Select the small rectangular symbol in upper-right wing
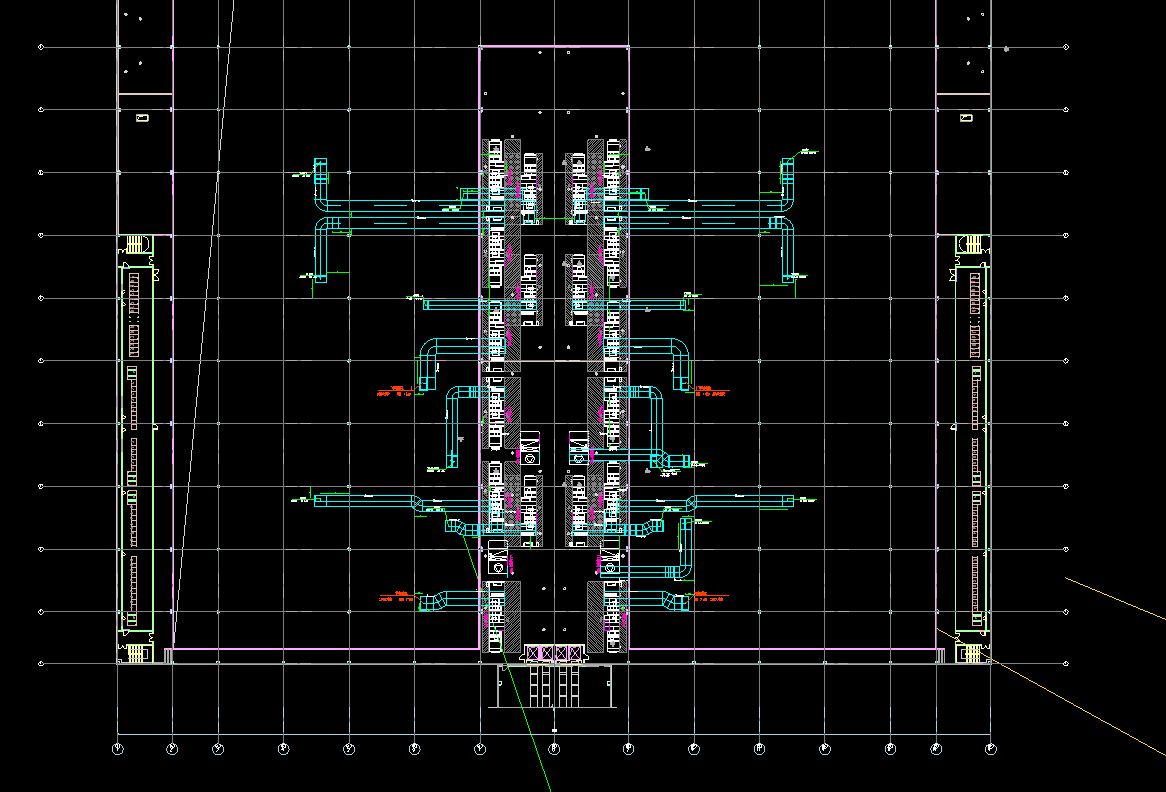This screenshot has width=1166, height=792. point(966,117)
